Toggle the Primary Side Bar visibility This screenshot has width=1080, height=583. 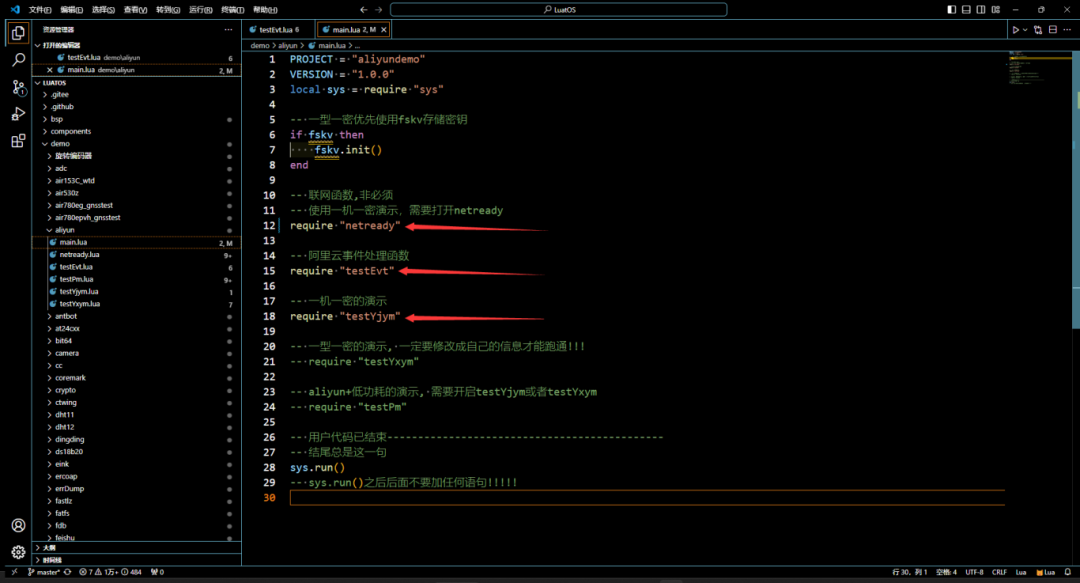[950, 8]
